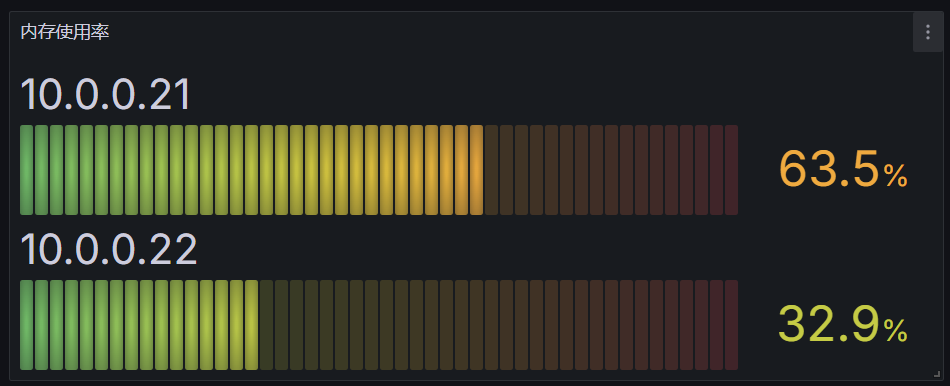Open the panel menu three-dot icon
This screenshot has height=386, width=950.
928,32
